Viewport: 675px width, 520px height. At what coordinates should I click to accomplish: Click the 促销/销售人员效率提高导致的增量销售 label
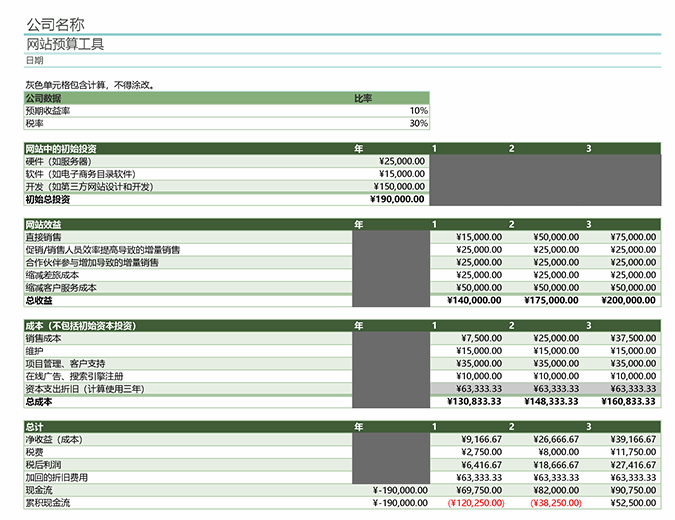pos(103,250)
